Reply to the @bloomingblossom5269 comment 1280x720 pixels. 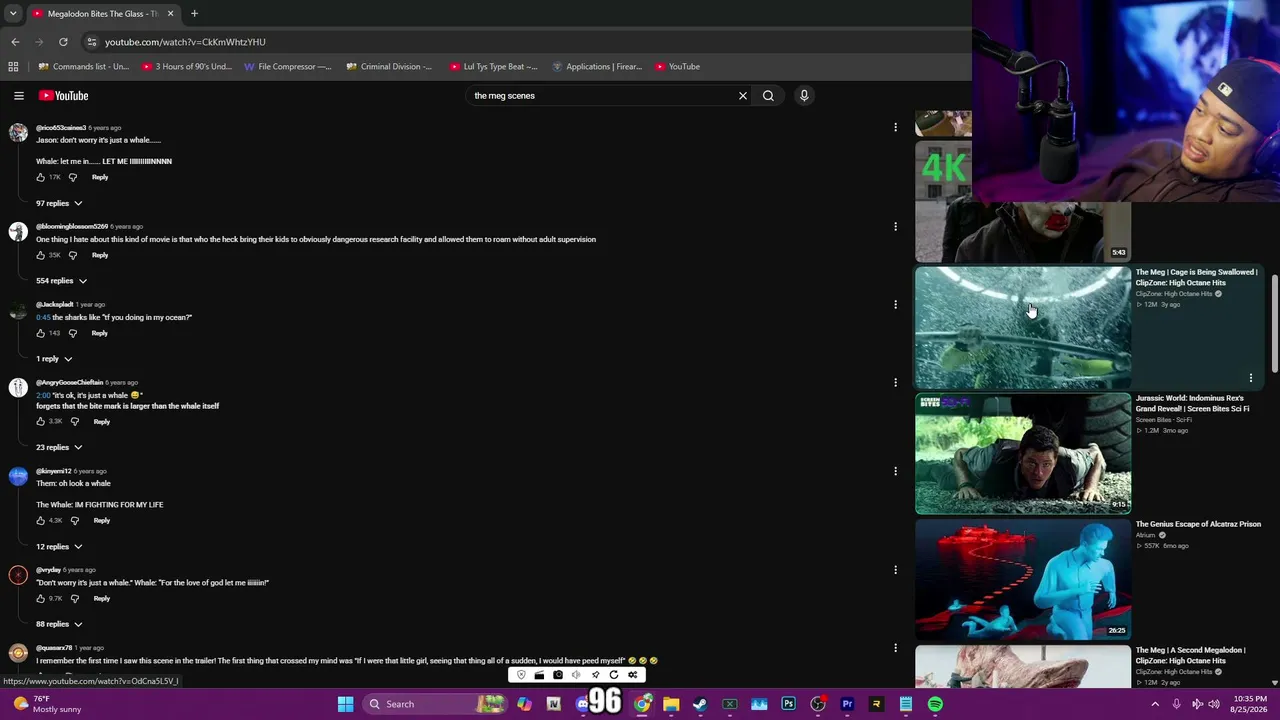pyautogui.click(x=100, y=255)
